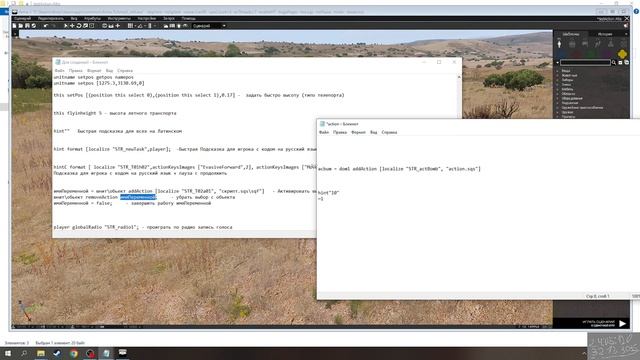This screenshot has height=360, width=640.
Task: Click highlighted selected word in left Notepad
Action: tap(138, 197)
